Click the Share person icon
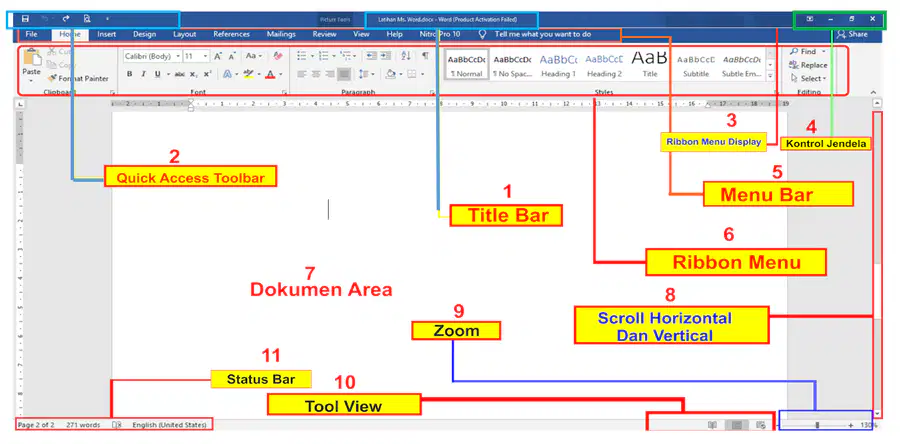 [x=841, y=34]
